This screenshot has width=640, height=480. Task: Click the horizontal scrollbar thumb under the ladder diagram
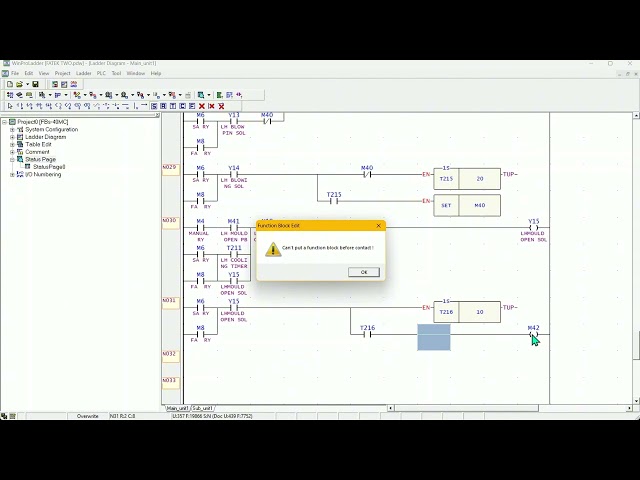tap(466, 408)
